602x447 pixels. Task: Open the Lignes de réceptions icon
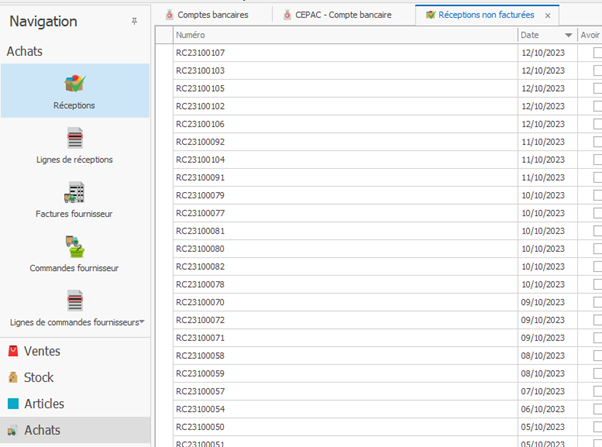click(x=75, y=138)
